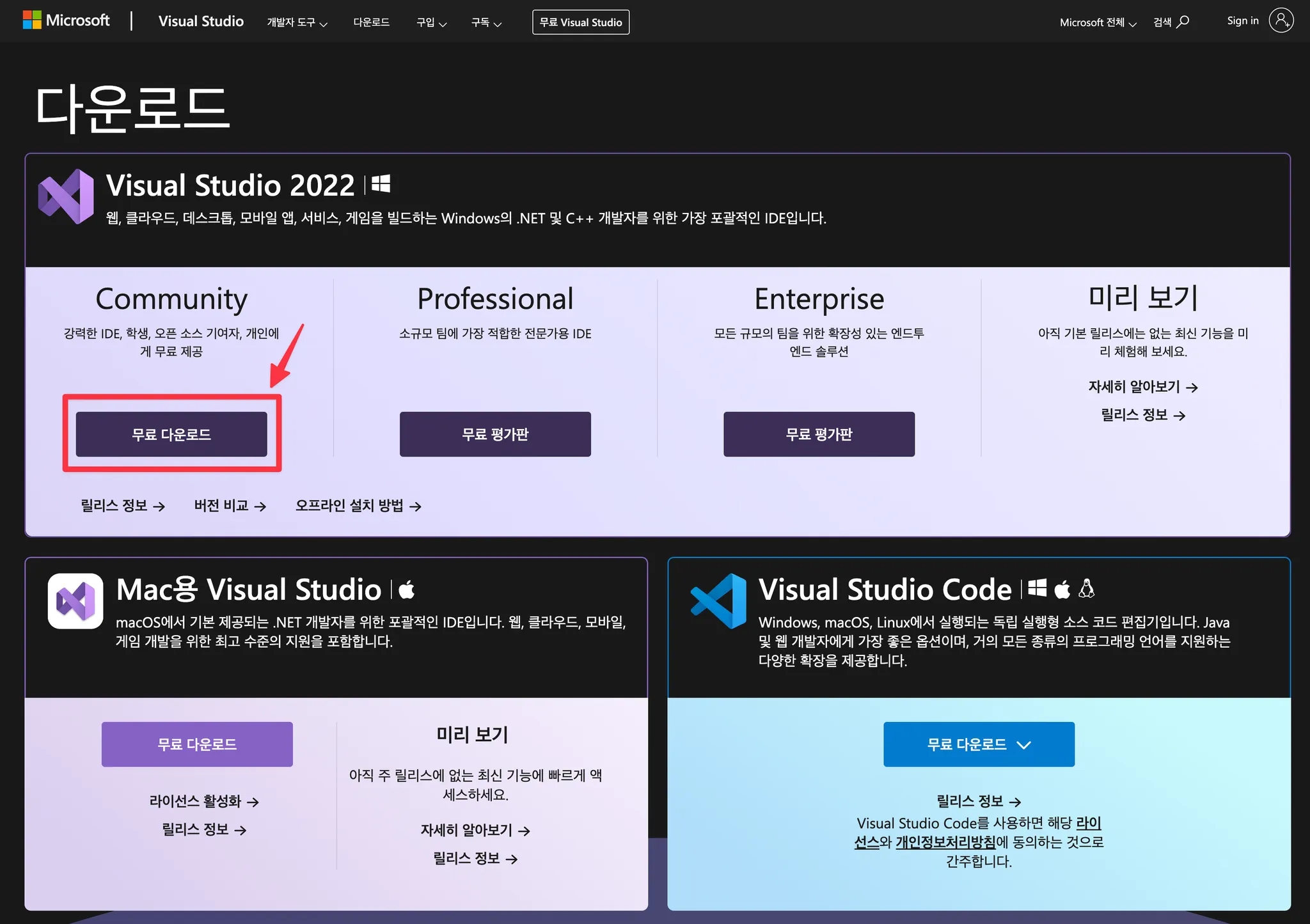The height and width of the screenshot is (924, 1310).
Task: Open 오프라인 설치 방법 link
Action: click(x=358, y=506)
